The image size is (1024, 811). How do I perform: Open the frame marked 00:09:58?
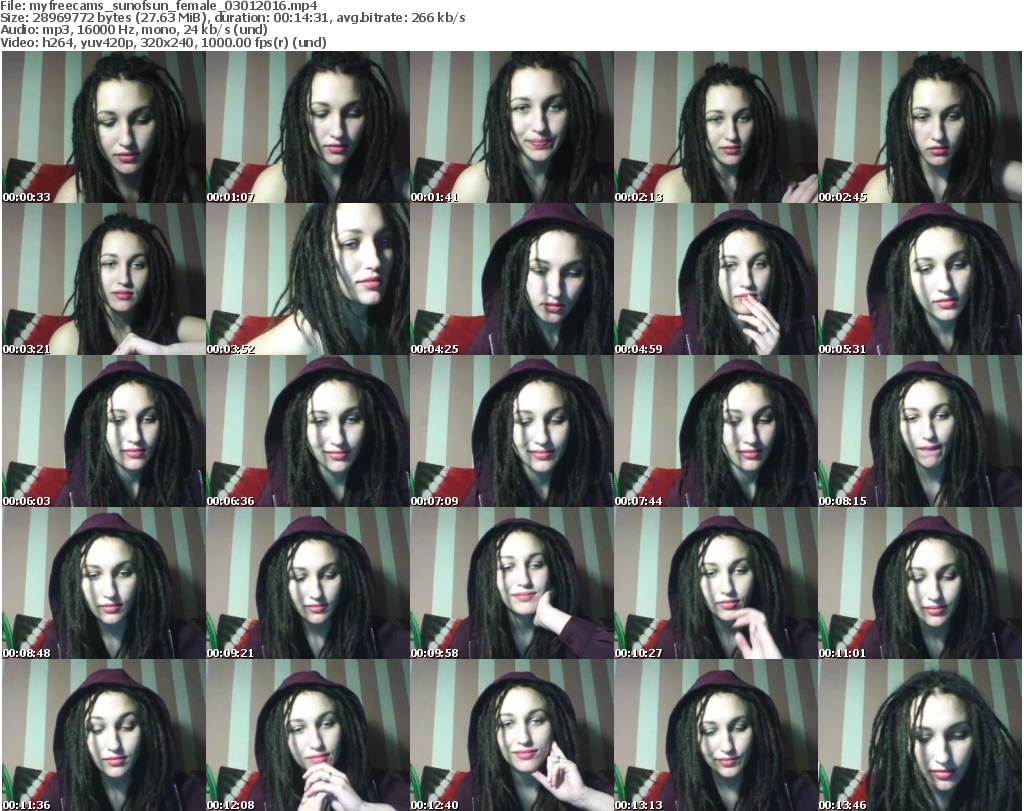(512, 583)
